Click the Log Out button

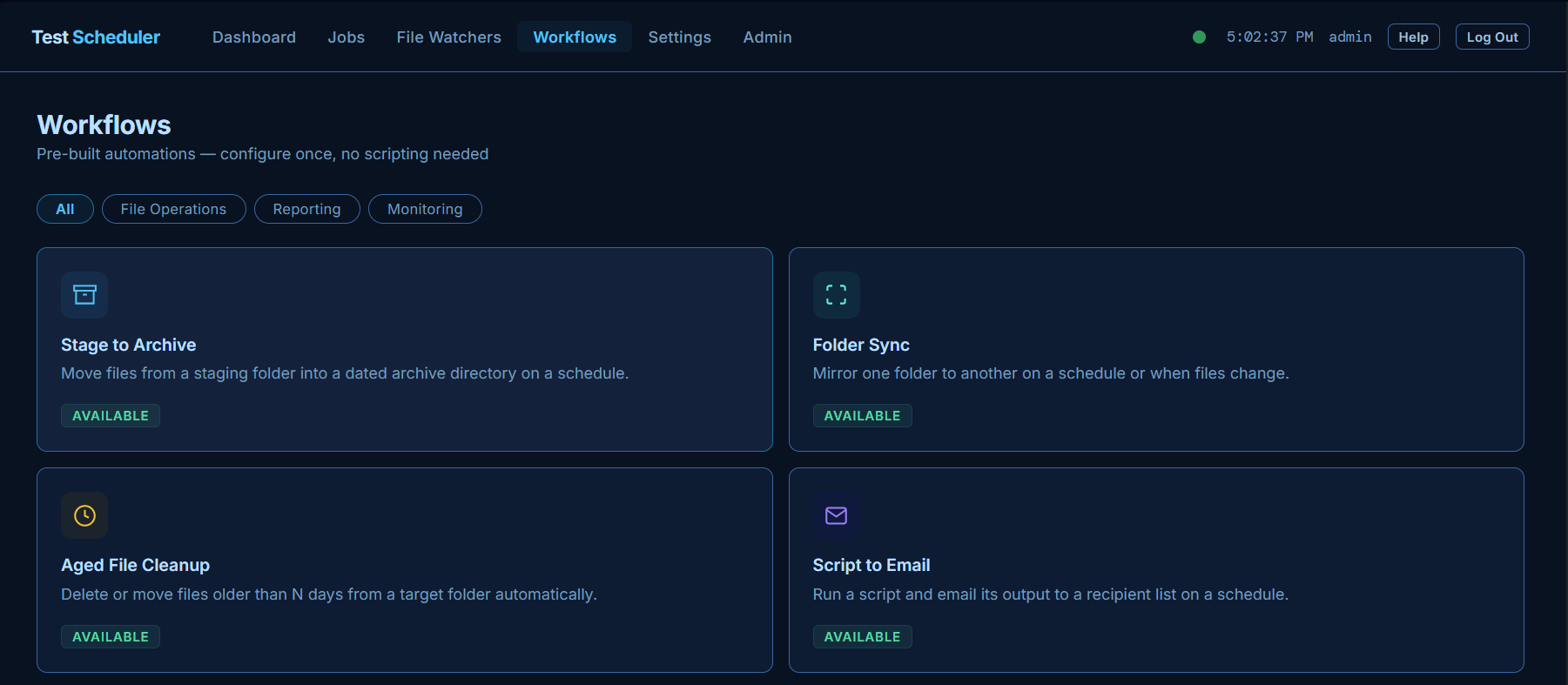1492,37
